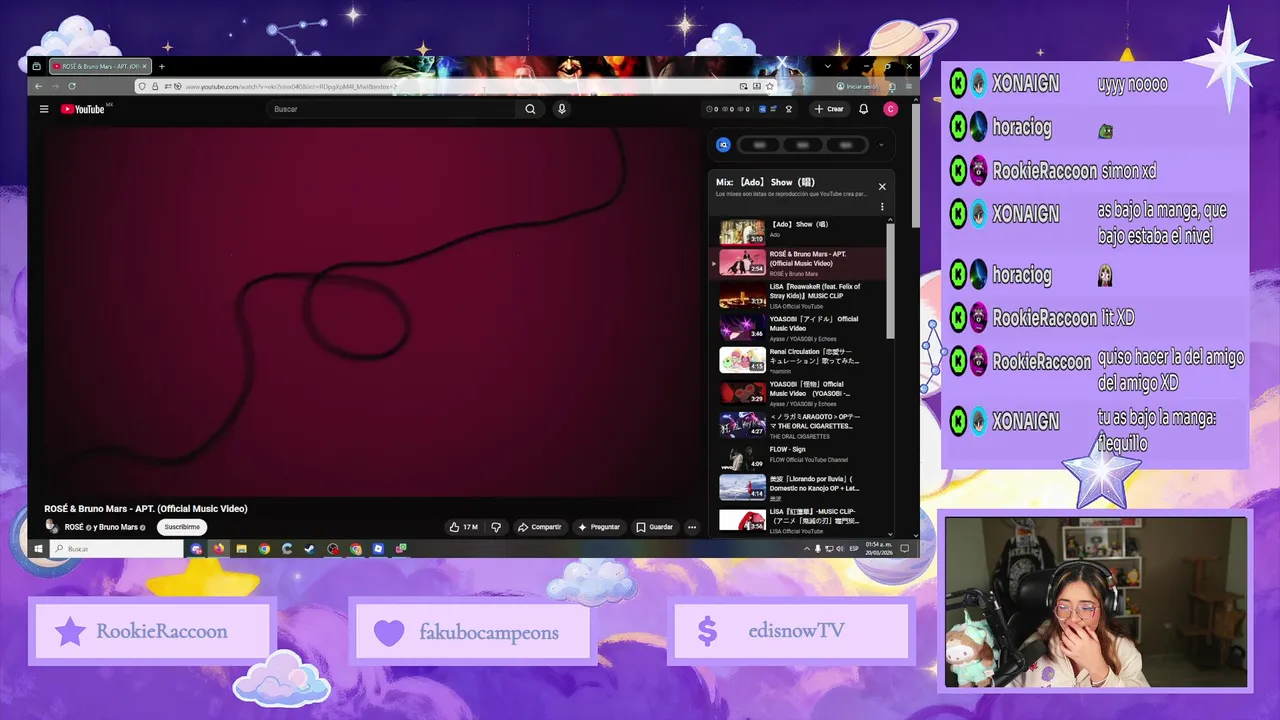Screen dimensions: 1280x720
Task: Open the YouTube hamburger guide menu
Action: point(44,109)
